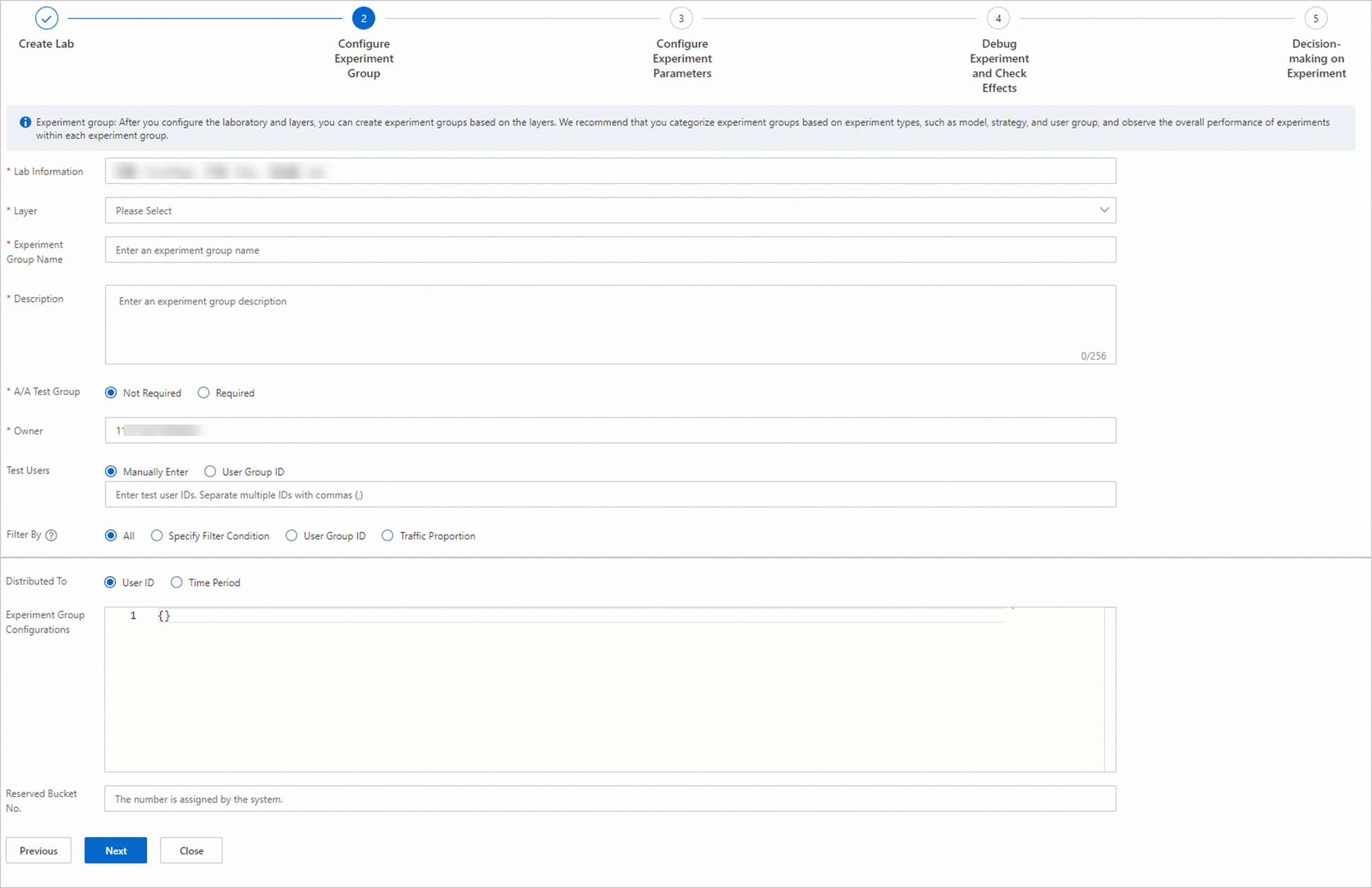Click the Previous button
Image resolution: width=1372 pixels, height=888 pixels.
pos(38,850)
